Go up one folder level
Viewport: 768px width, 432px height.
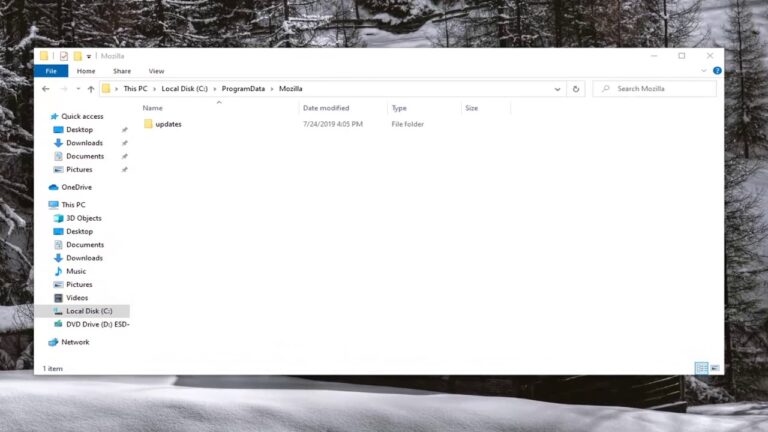(x=90, y=89)
